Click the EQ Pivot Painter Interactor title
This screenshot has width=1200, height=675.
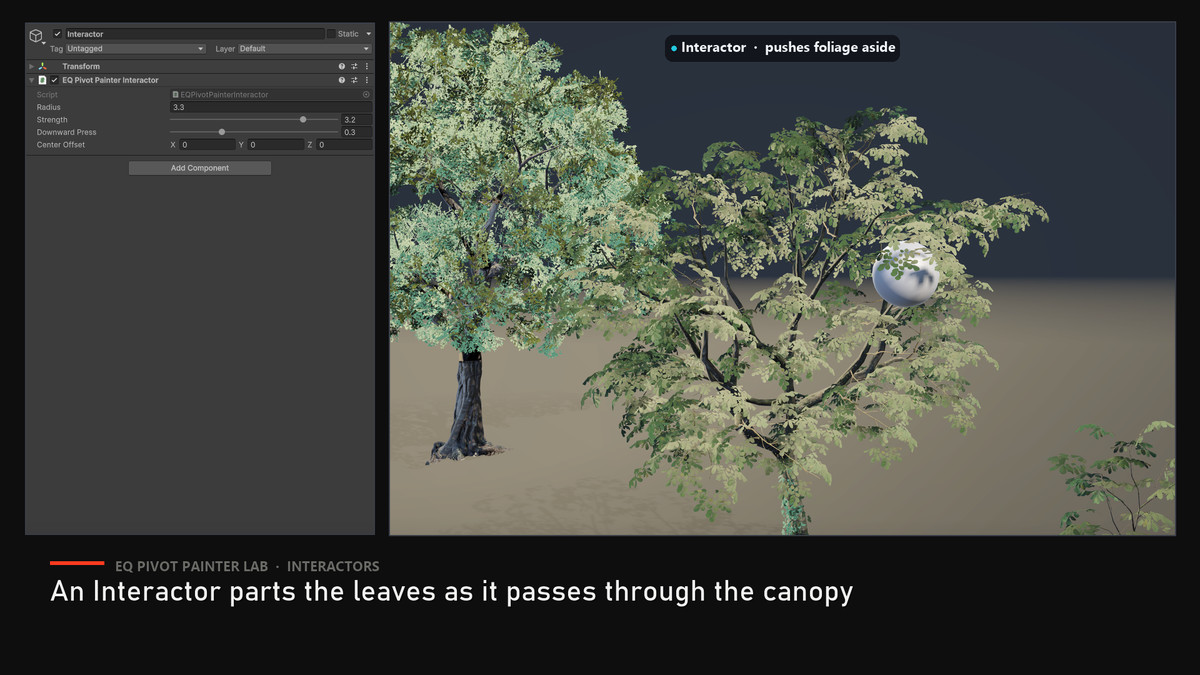pyautogui.click(x=110, y=80)
